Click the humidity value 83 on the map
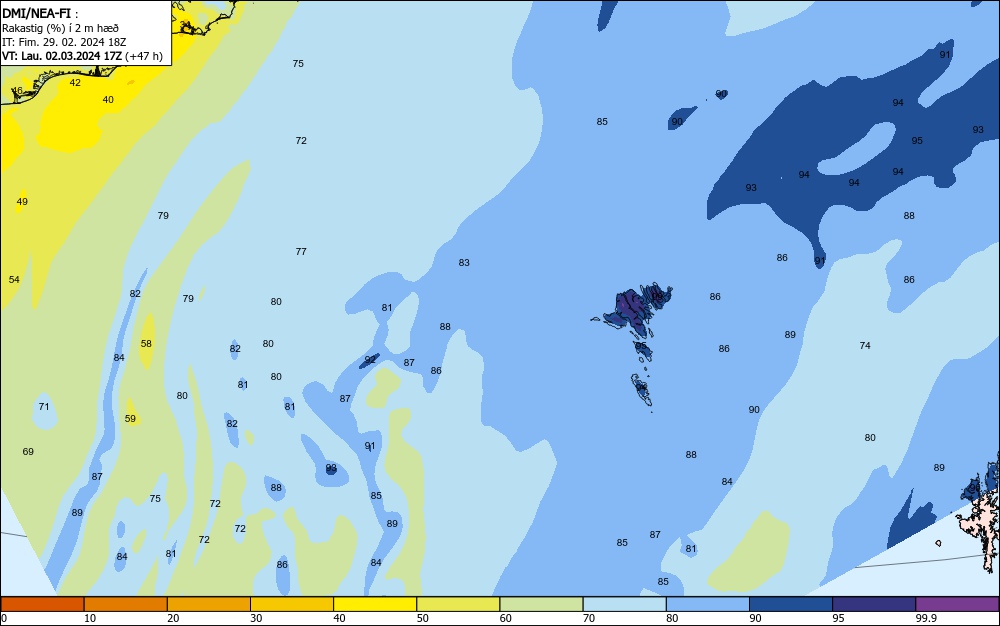Image resolution: width=1000 pixels, height=626 pixels. tap(464, 263)
